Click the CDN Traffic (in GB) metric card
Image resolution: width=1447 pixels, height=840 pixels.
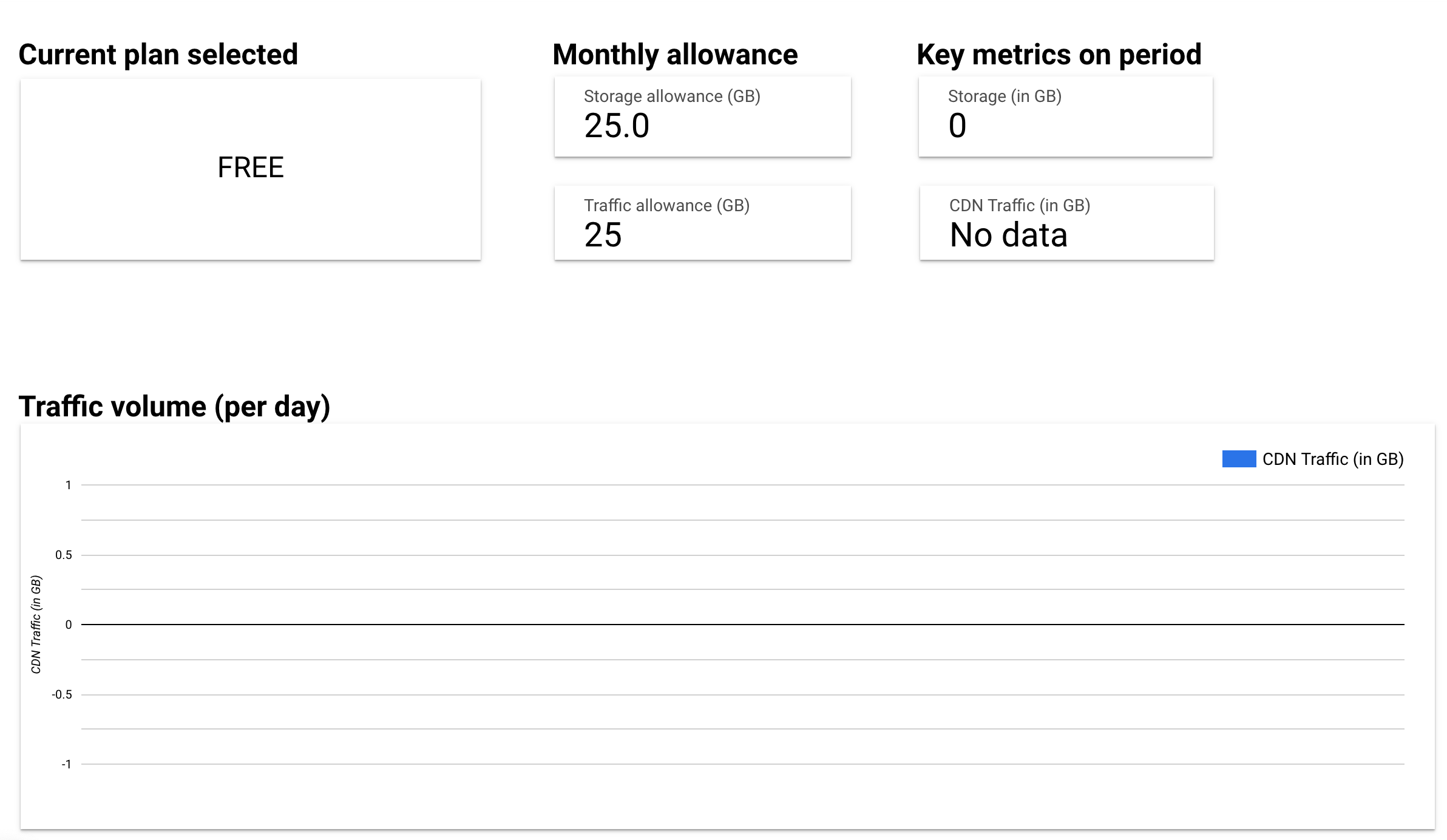tap(1065, 223)
